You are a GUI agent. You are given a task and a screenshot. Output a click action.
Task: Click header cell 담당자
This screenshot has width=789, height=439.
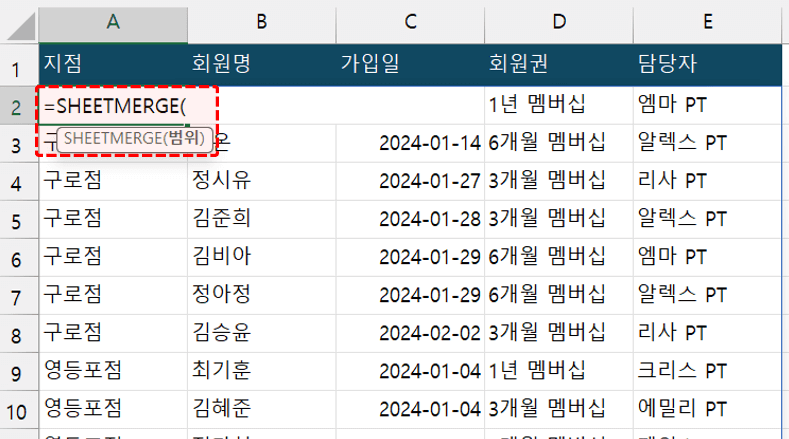click(x=707, y=65)
